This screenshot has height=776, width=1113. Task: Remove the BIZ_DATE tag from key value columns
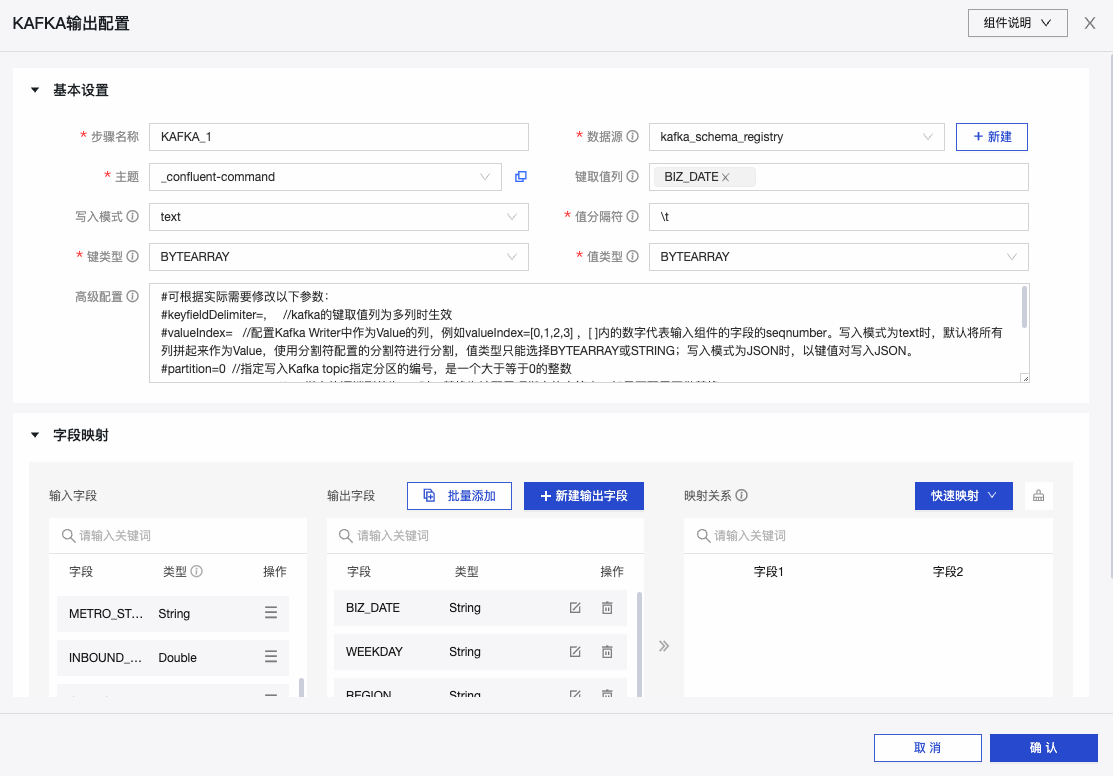(x=726, y=177)
